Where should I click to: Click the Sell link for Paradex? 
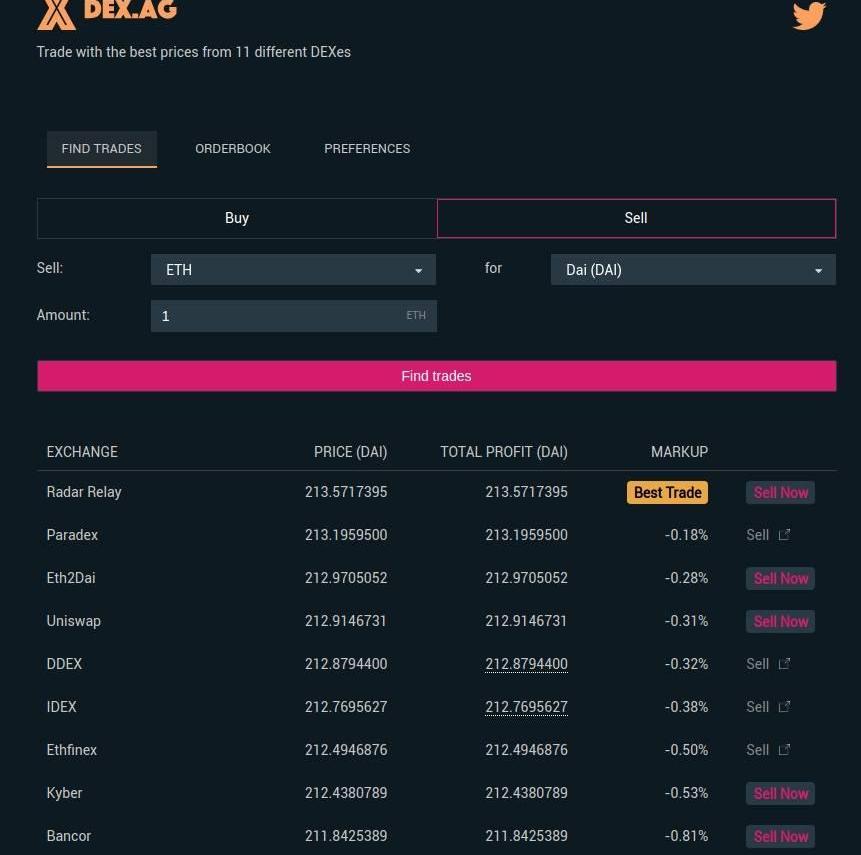(x=757, y=535)
